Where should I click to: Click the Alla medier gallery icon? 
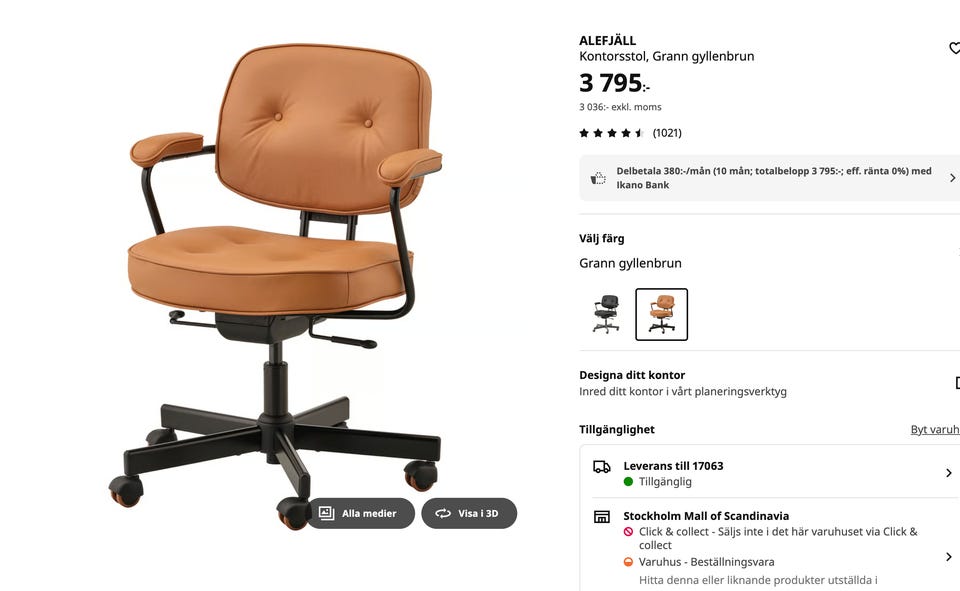[x=326, y=513]
